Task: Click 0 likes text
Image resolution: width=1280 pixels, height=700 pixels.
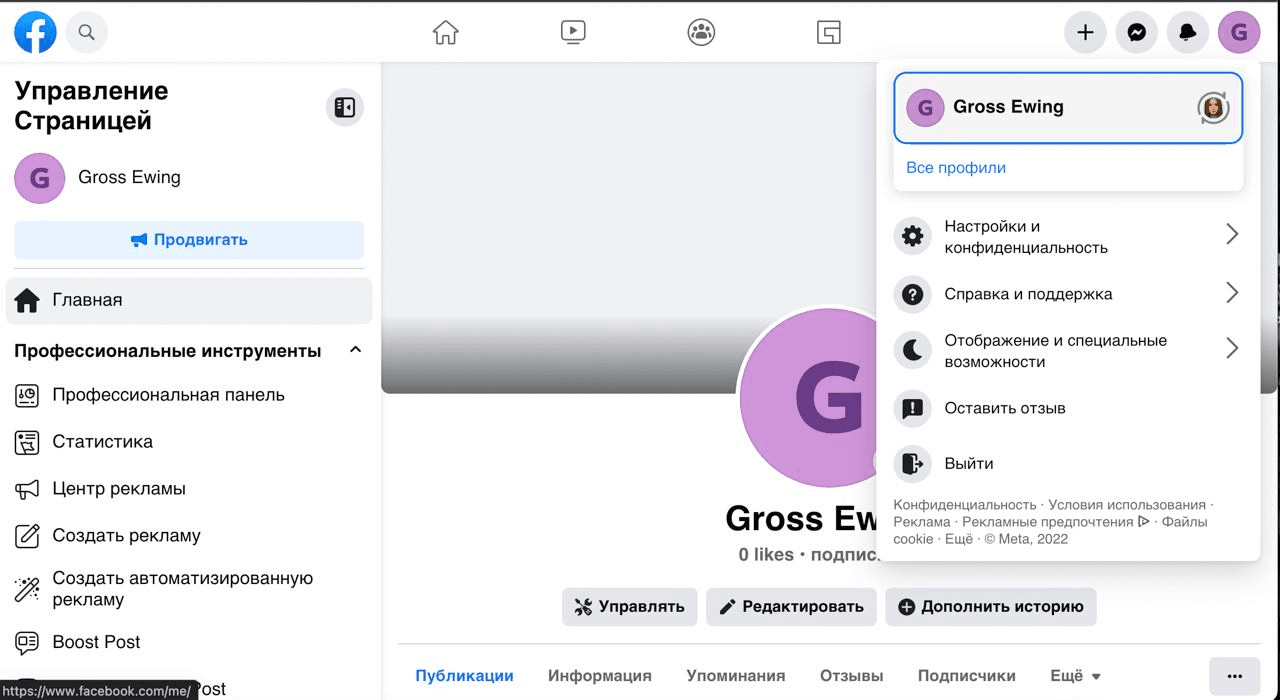Action: coord(766,554)
